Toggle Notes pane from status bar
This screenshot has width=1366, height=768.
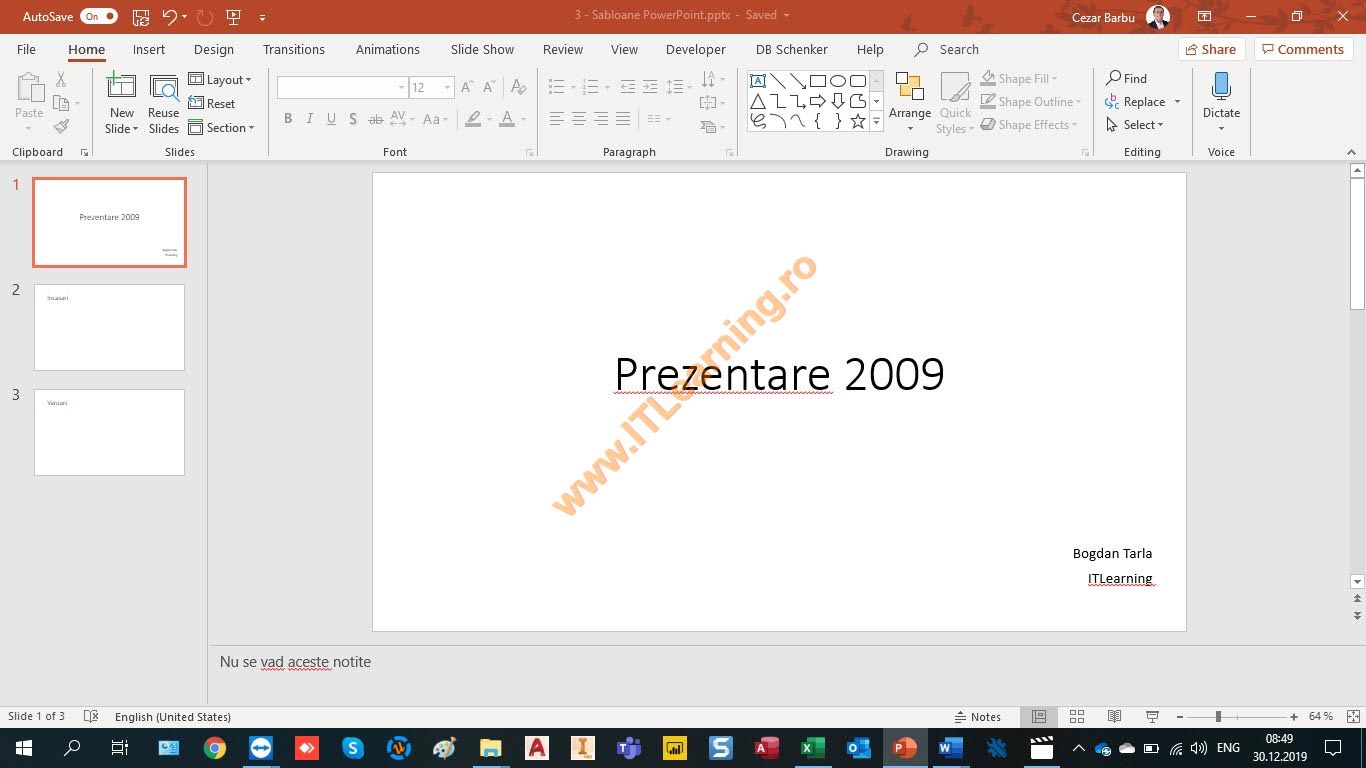[x=978, y=717]
